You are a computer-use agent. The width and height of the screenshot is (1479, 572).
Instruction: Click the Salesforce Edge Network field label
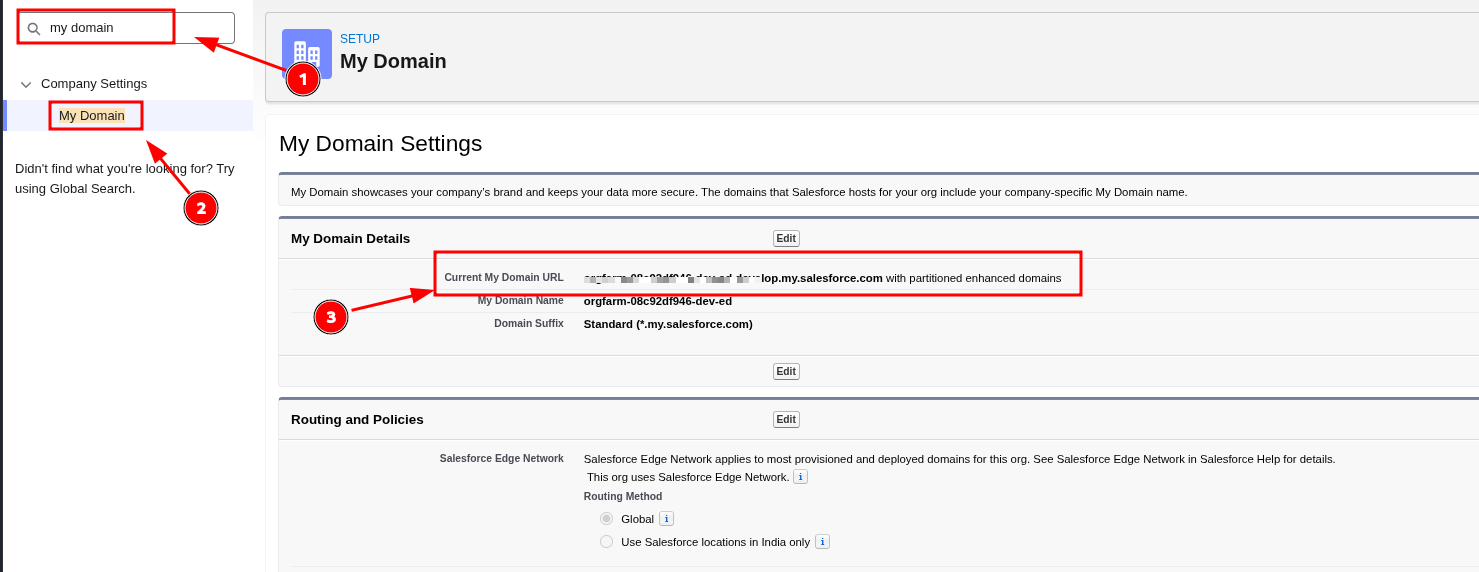[502, 458]
